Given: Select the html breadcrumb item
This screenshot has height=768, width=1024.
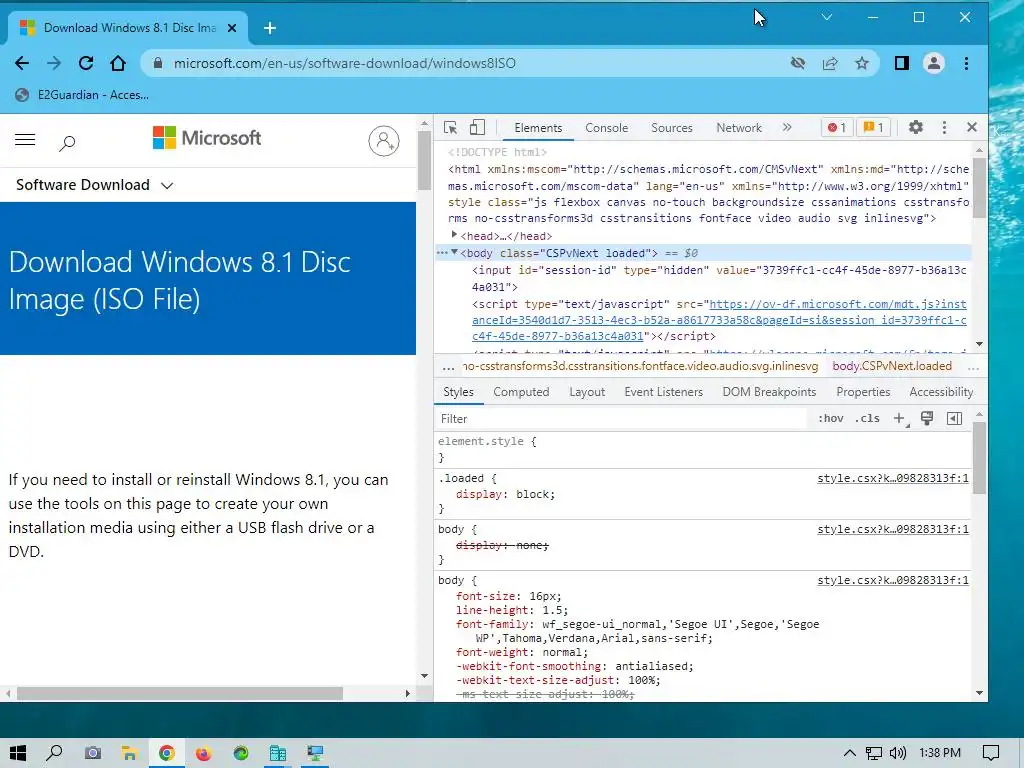Looking at the screenshot, I should pyautogui.click(x=640, y=366).
